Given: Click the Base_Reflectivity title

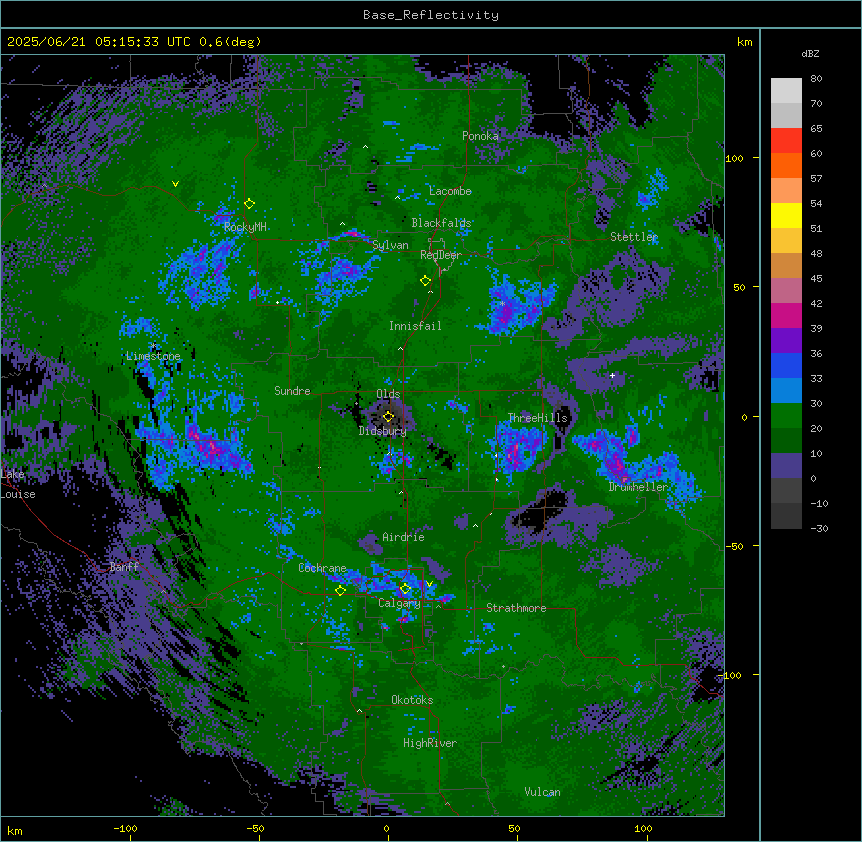Looking at the screenshot, I should [x=431, y=15].
